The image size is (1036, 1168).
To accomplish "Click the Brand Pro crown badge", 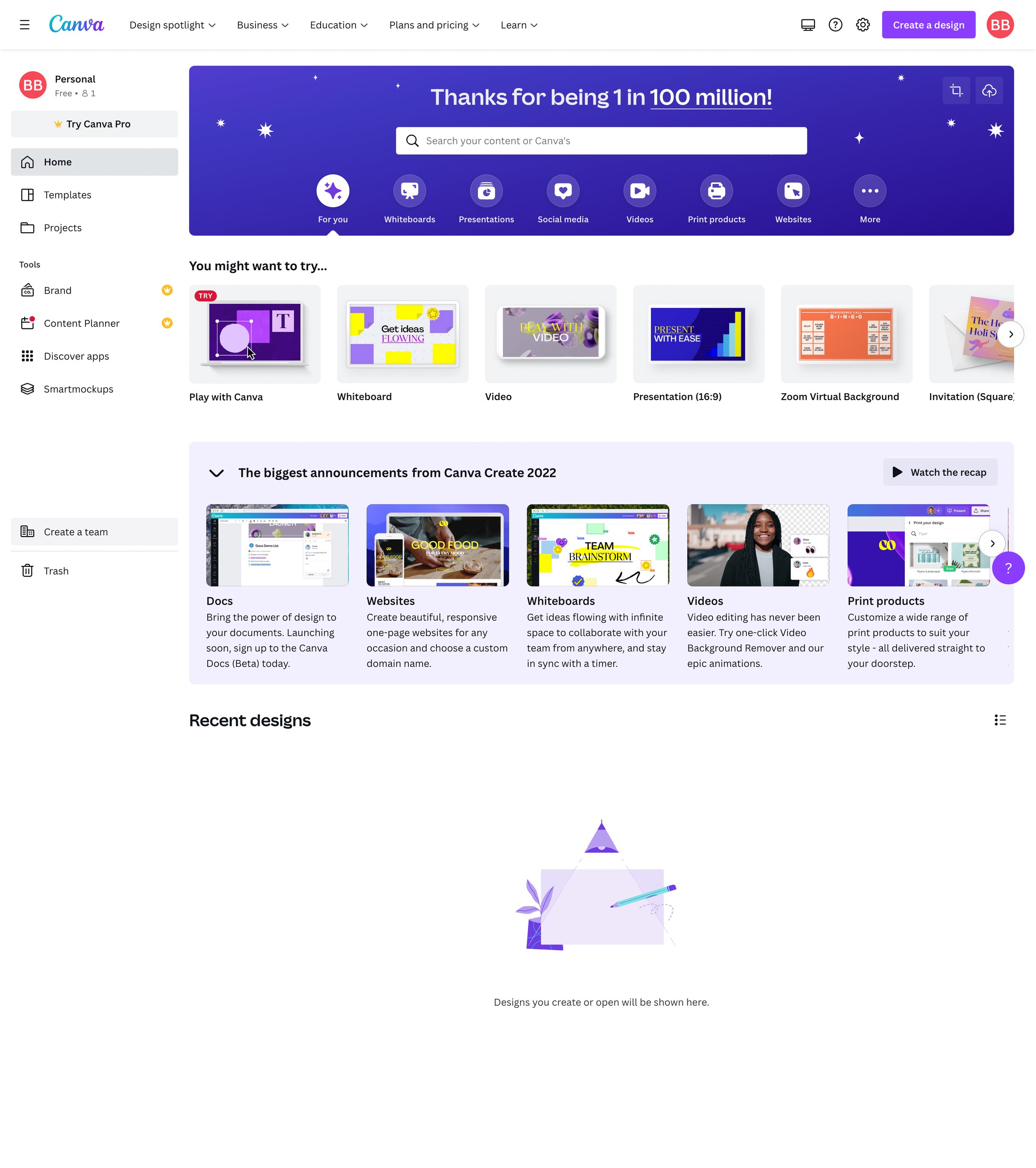I will 167,290.
